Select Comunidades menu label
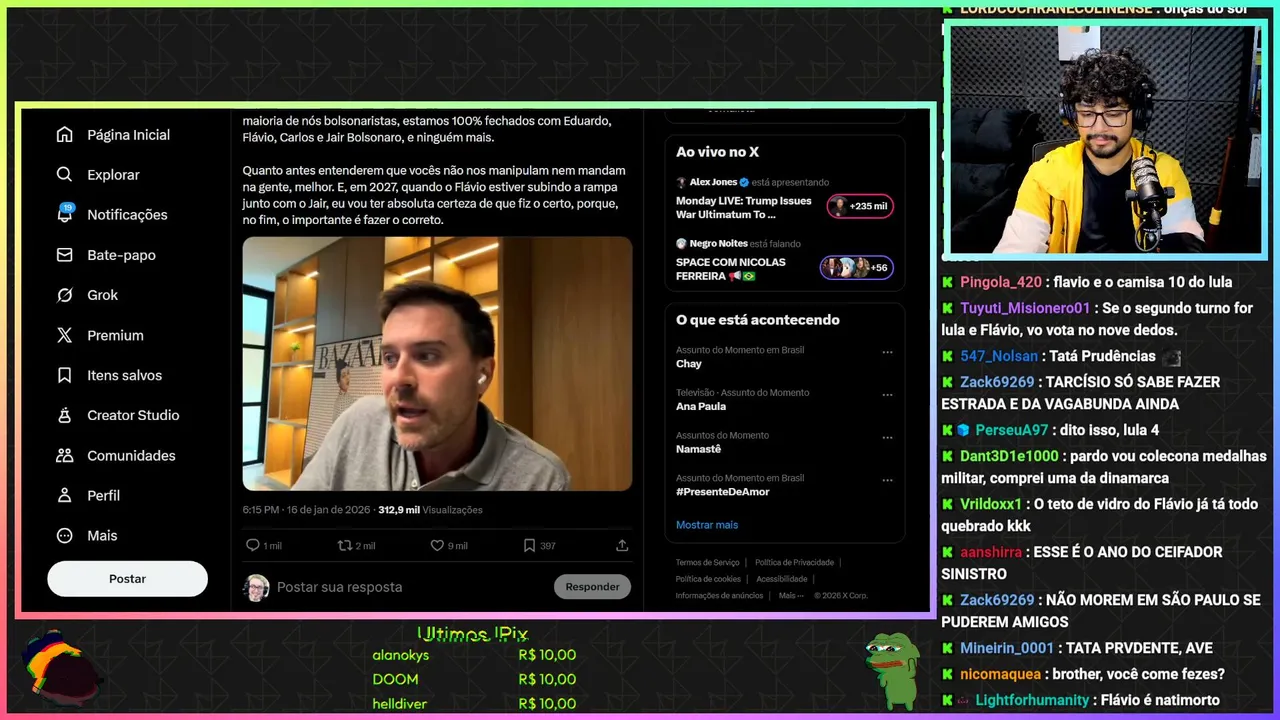The image size is (1280, 720). pyautogui.click(x=131, y=455)
